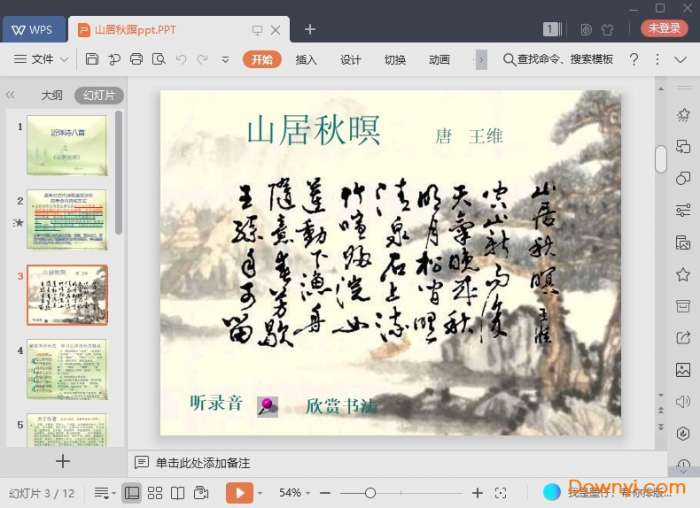Switch to the 动画 ribbon tab
The width and height of the screenshot is (700, 508).
[x=439, y=59]
